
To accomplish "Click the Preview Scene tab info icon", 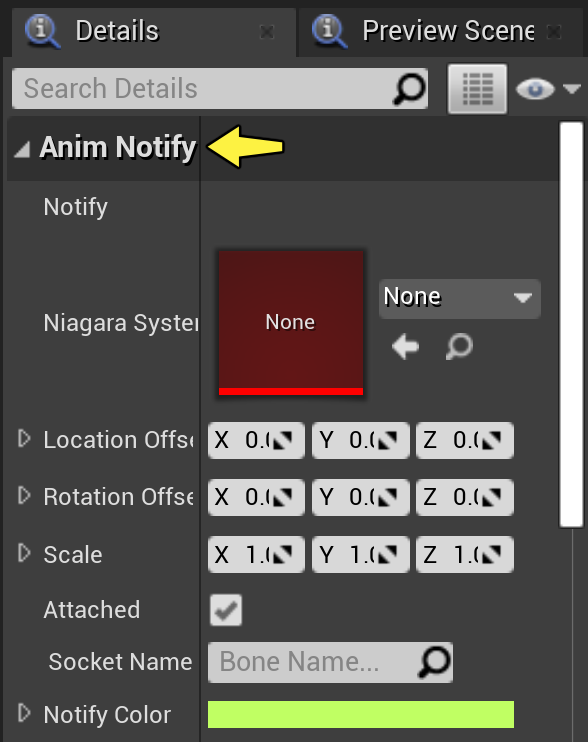I will [329, 31].
